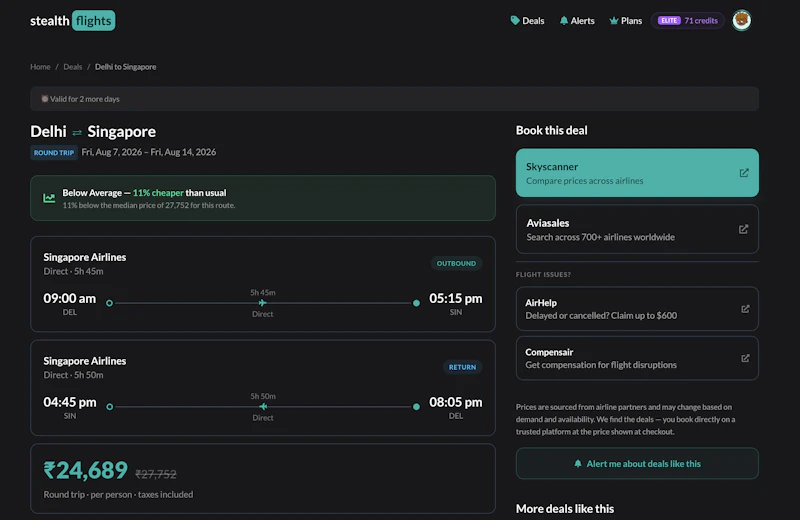Image resolution: width=800 pixels, height=520 pixels.
Task: Open the stealth flights logo home link
Action: (72, 21)
